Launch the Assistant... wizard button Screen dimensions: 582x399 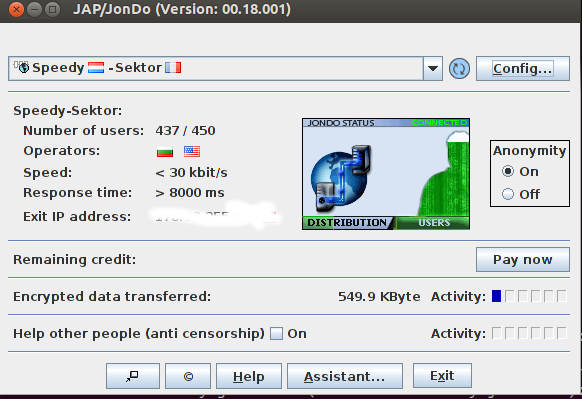point(345,376)
